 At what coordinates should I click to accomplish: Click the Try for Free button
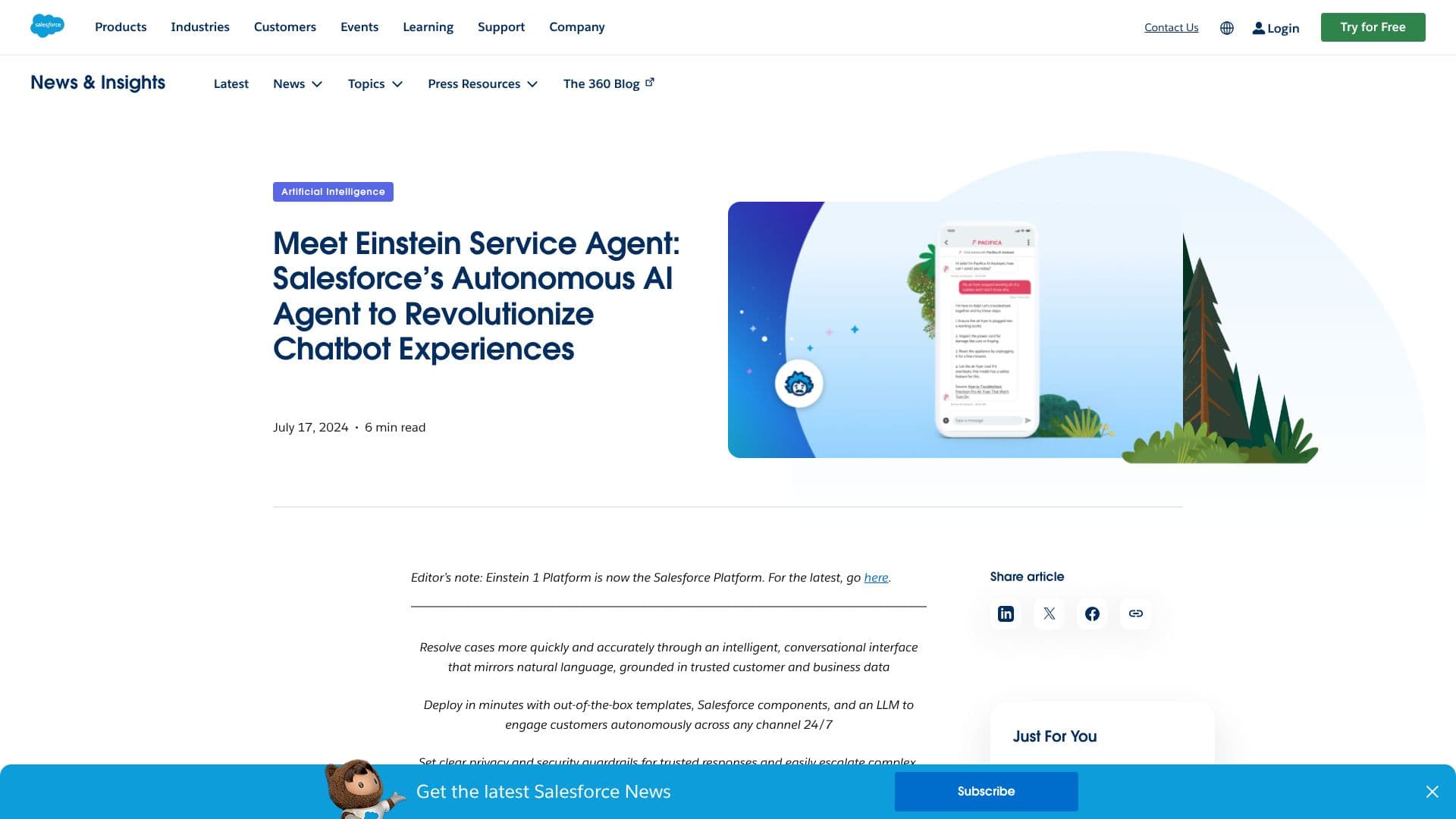click(1373, 27)
